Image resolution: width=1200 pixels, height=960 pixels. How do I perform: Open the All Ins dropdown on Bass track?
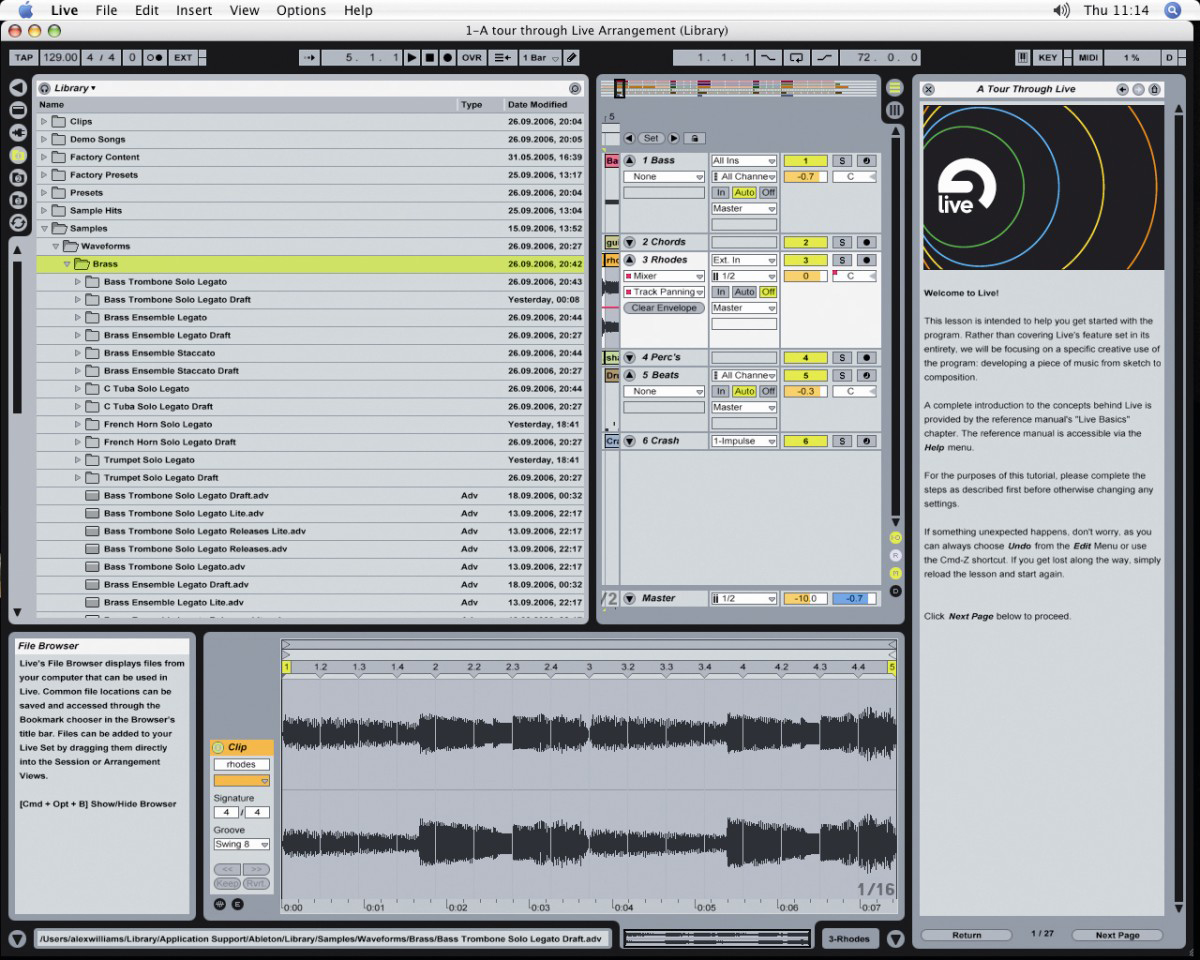click(744, 160)
